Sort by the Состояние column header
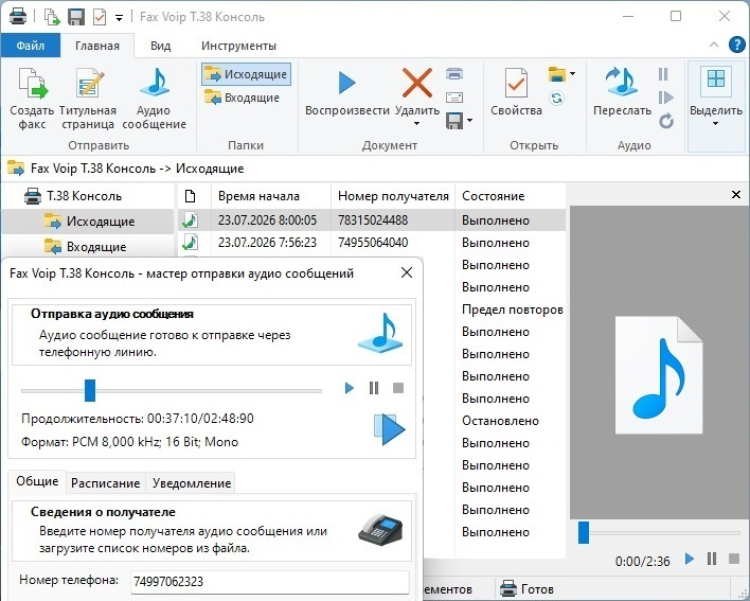Image resolution: width=750 pixels, height=601 pixels. click(x=510, y=196)
